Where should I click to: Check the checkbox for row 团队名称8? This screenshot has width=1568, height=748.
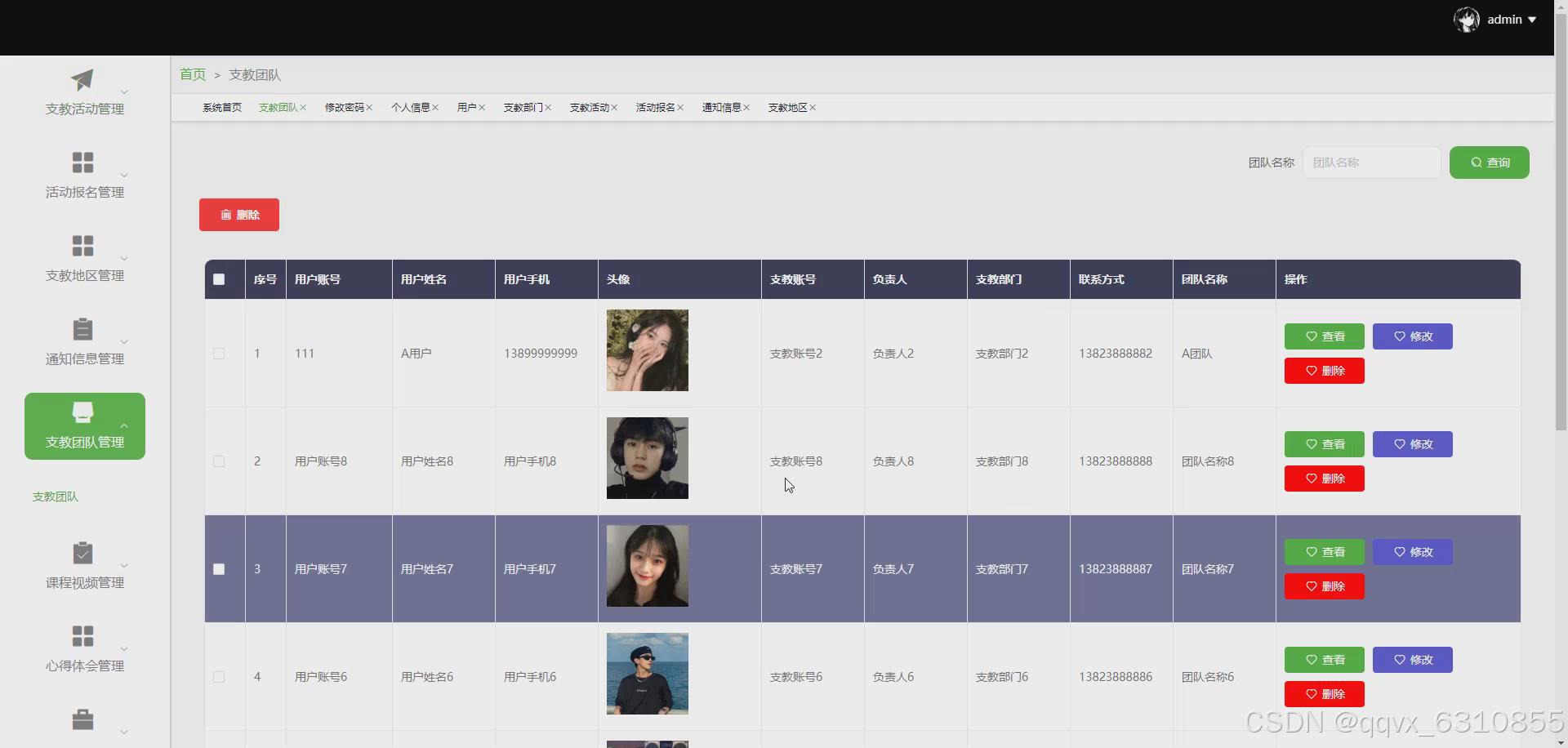coord(219,461)
